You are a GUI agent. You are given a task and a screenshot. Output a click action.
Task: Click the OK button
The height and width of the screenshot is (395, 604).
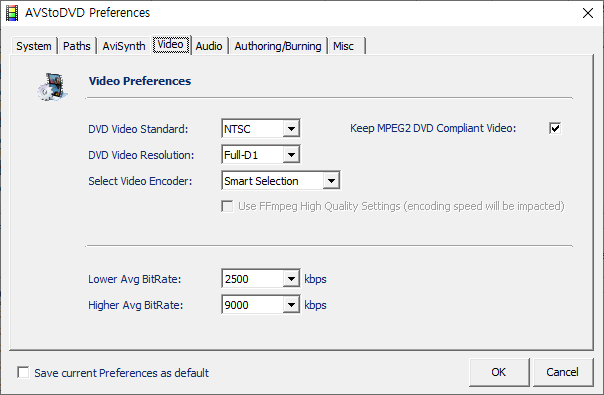[x=499, y=372]
